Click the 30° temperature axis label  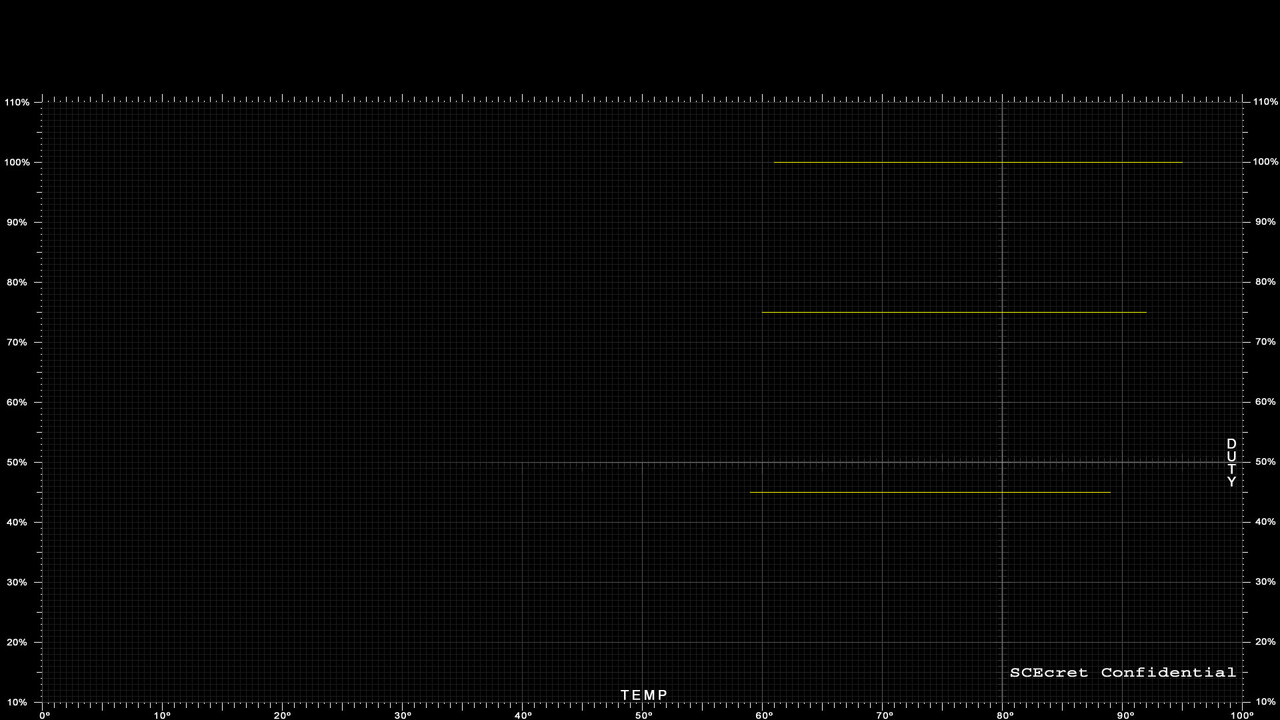pyautogui.click(x=402, y=715)
